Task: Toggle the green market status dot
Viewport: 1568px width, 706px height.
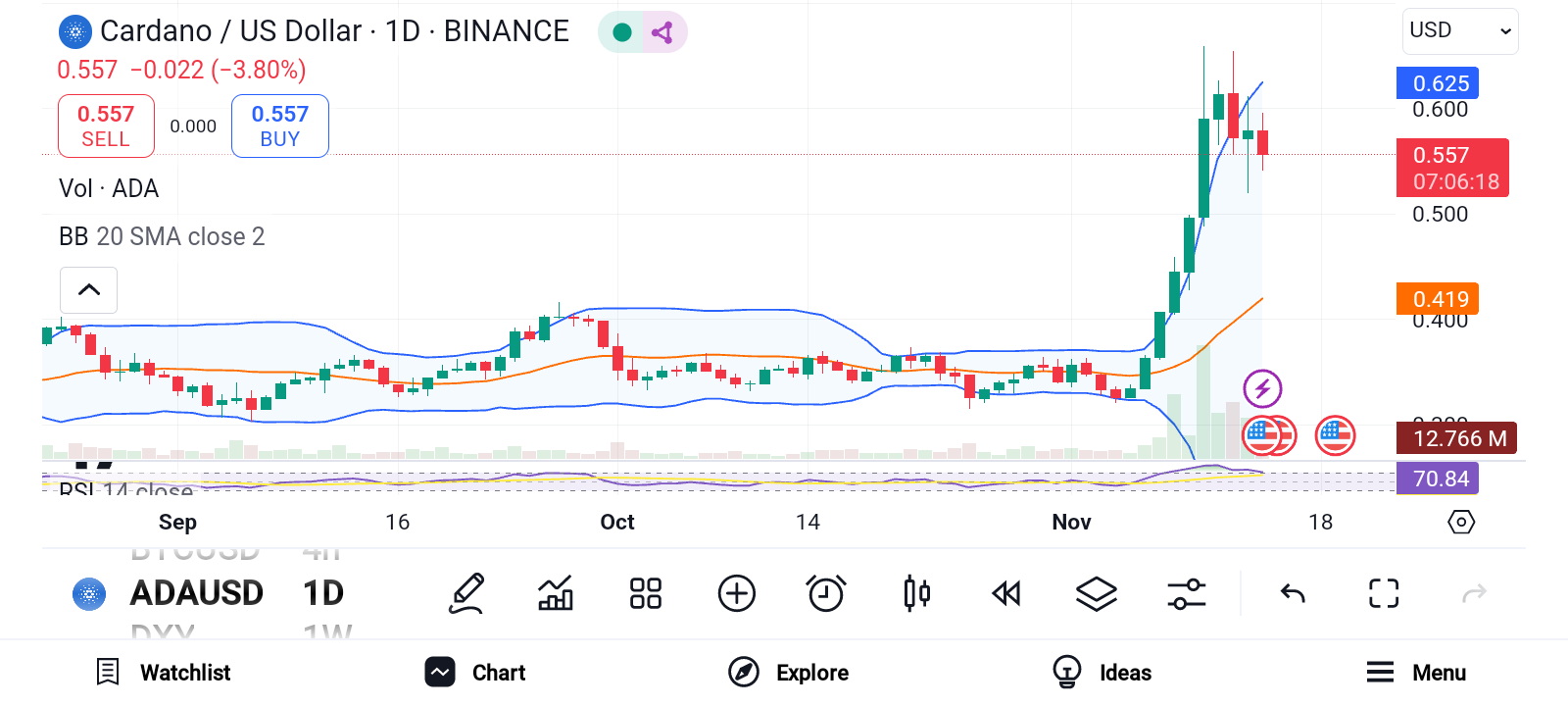Action: point(621,32)
